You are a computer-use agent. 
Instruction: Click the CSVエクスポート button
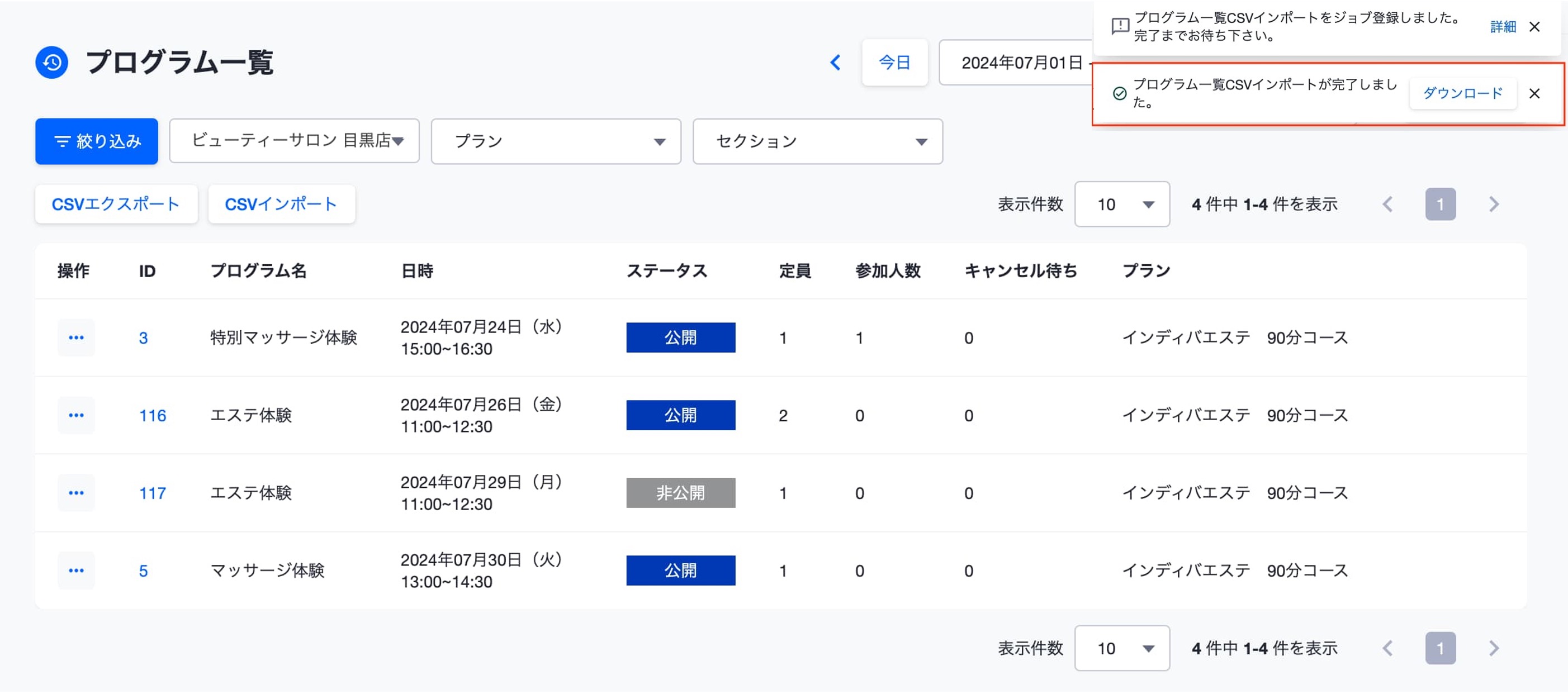[116, 205]
